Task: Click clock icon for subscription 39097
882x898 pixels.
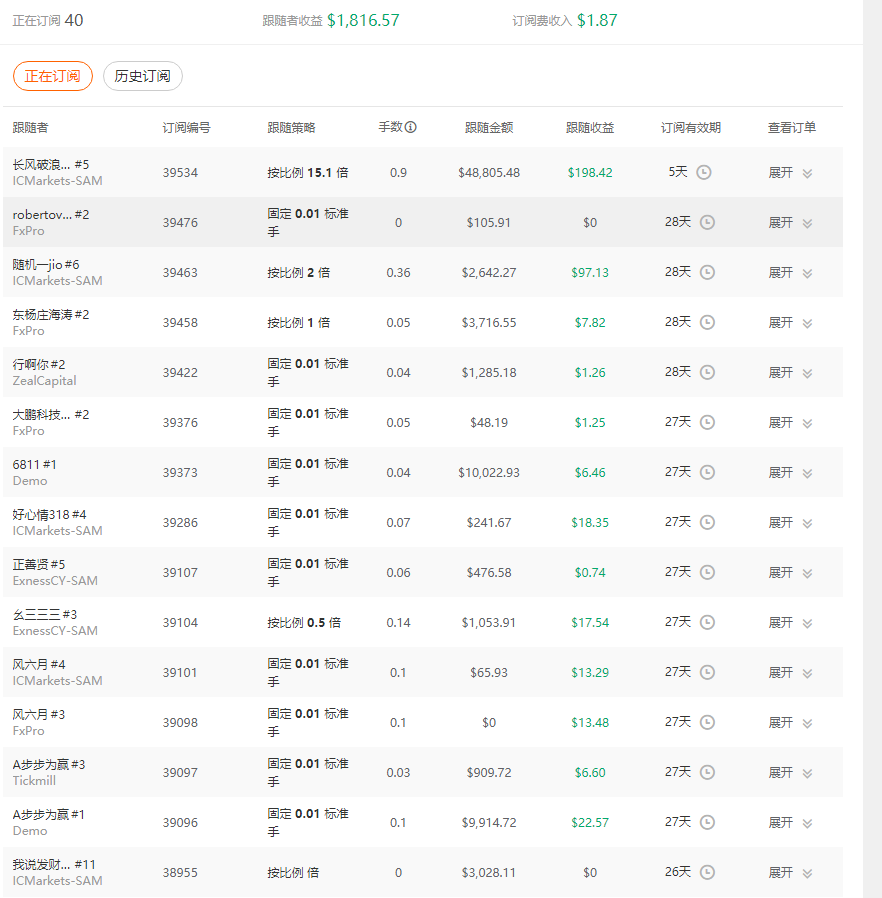Action: pos(707,772)
